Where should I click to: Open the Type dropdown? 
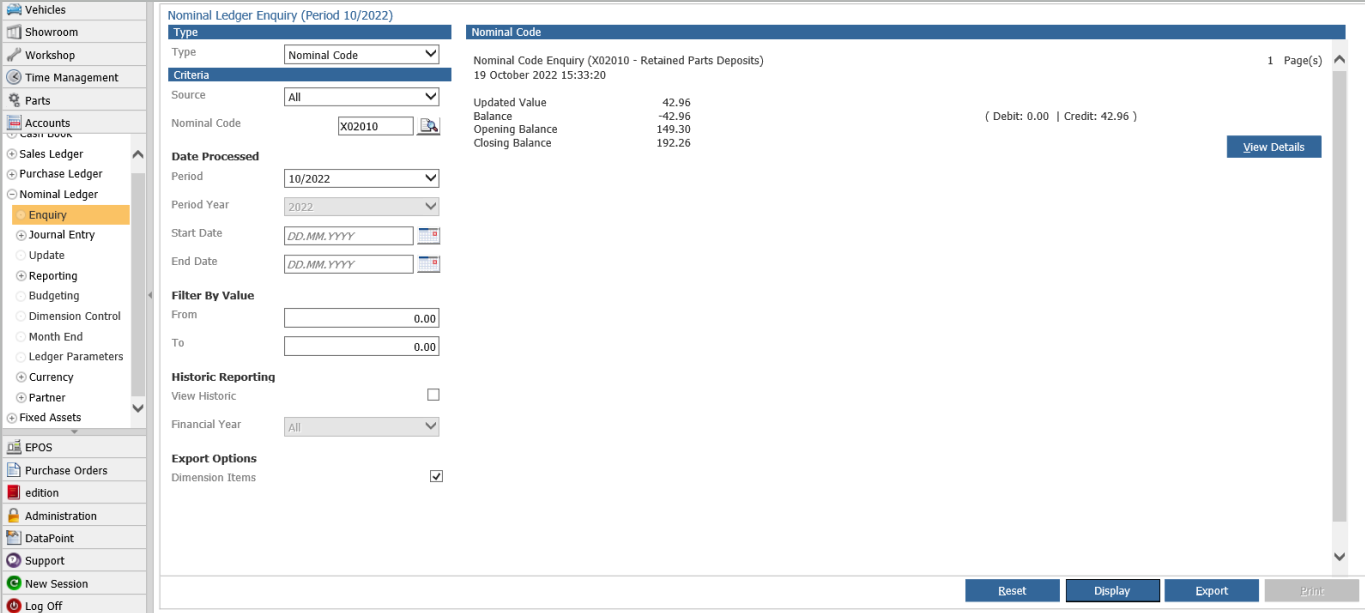tap(362, 54)
